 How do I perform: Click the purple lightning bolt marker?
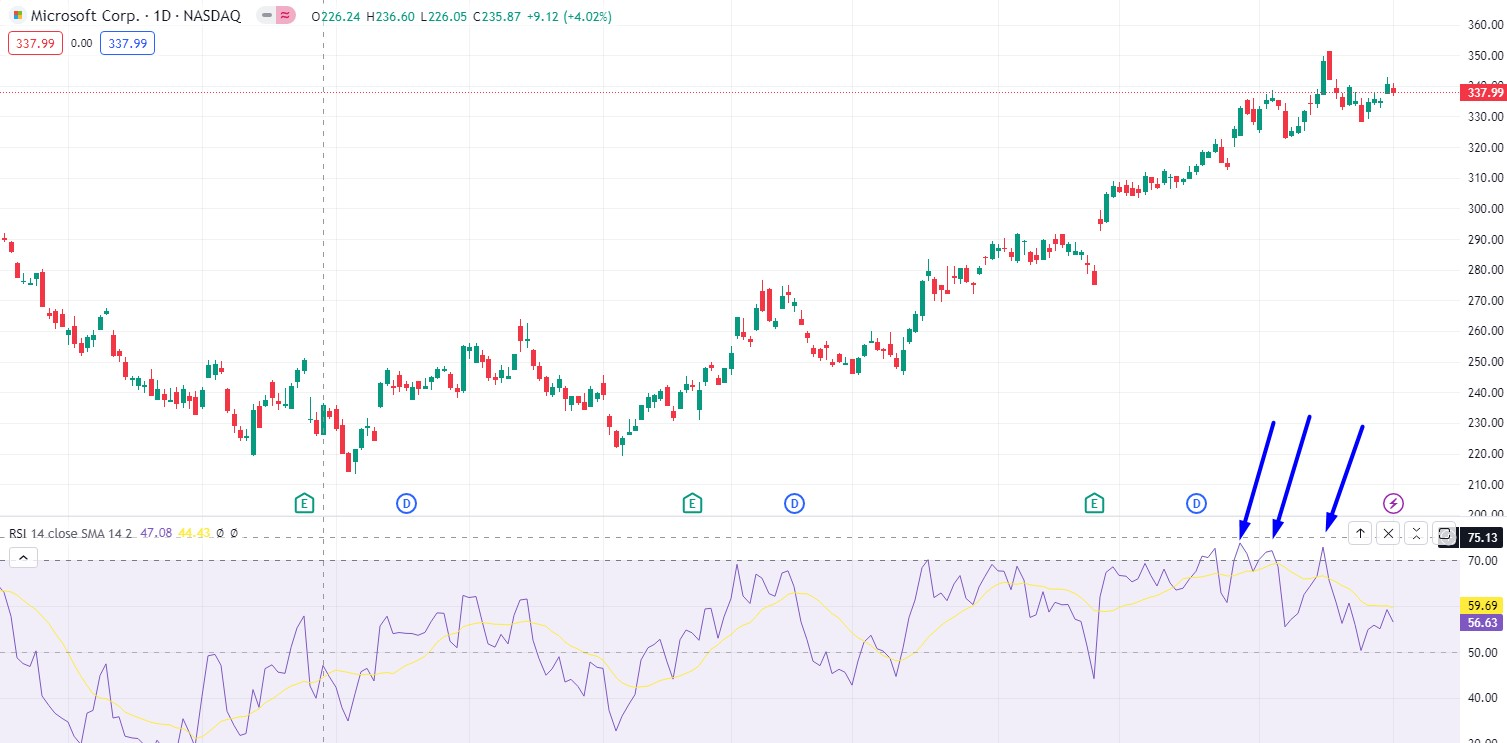pos(1393,503)
